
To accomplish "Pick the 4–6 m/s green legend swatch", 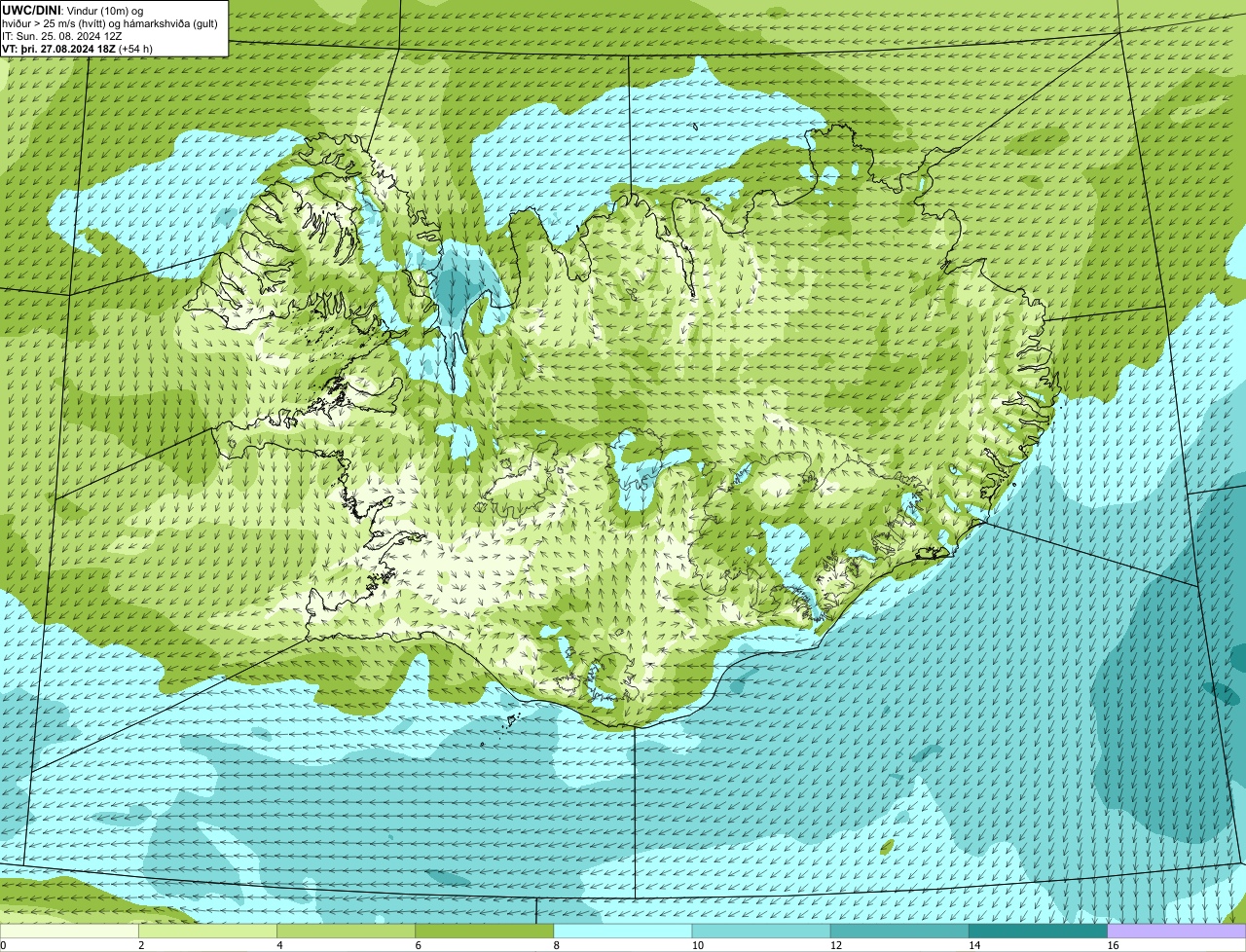I will coord(346,932).
